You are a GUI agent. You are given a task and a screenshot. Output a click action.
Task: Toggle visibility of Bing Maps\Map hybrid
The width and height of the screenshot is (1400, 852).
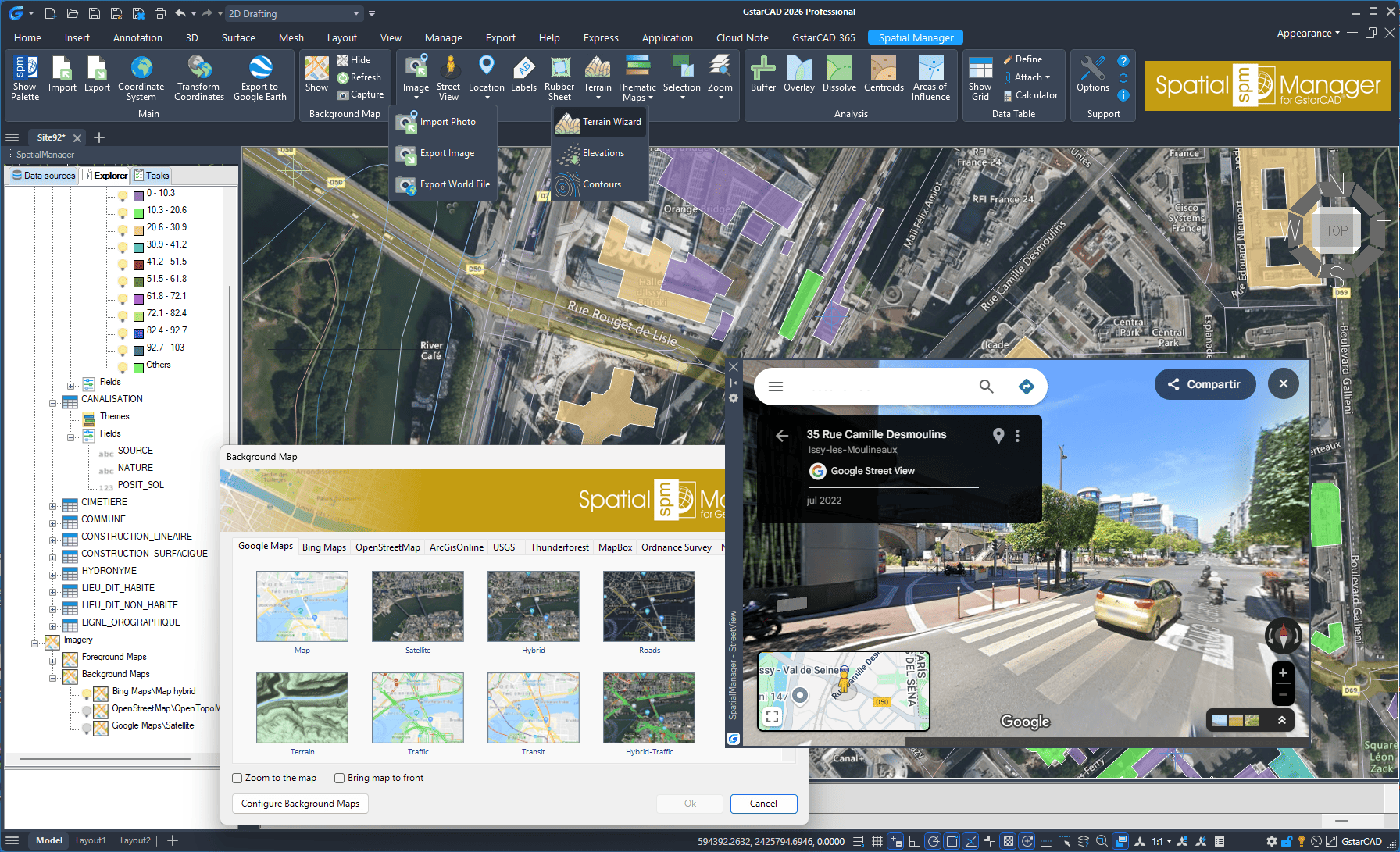pyautogui.click(x=87, y=693)
